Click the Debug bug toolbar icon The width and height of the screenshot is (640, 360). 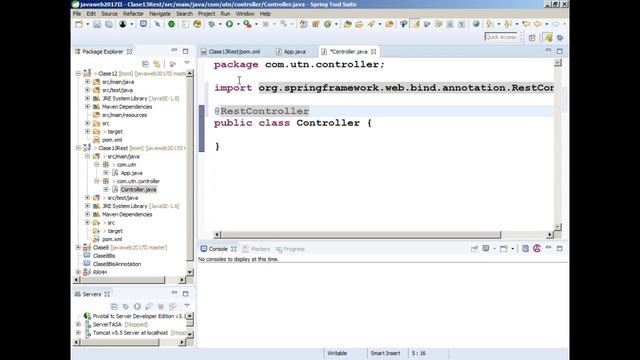[x=211, y=24]
